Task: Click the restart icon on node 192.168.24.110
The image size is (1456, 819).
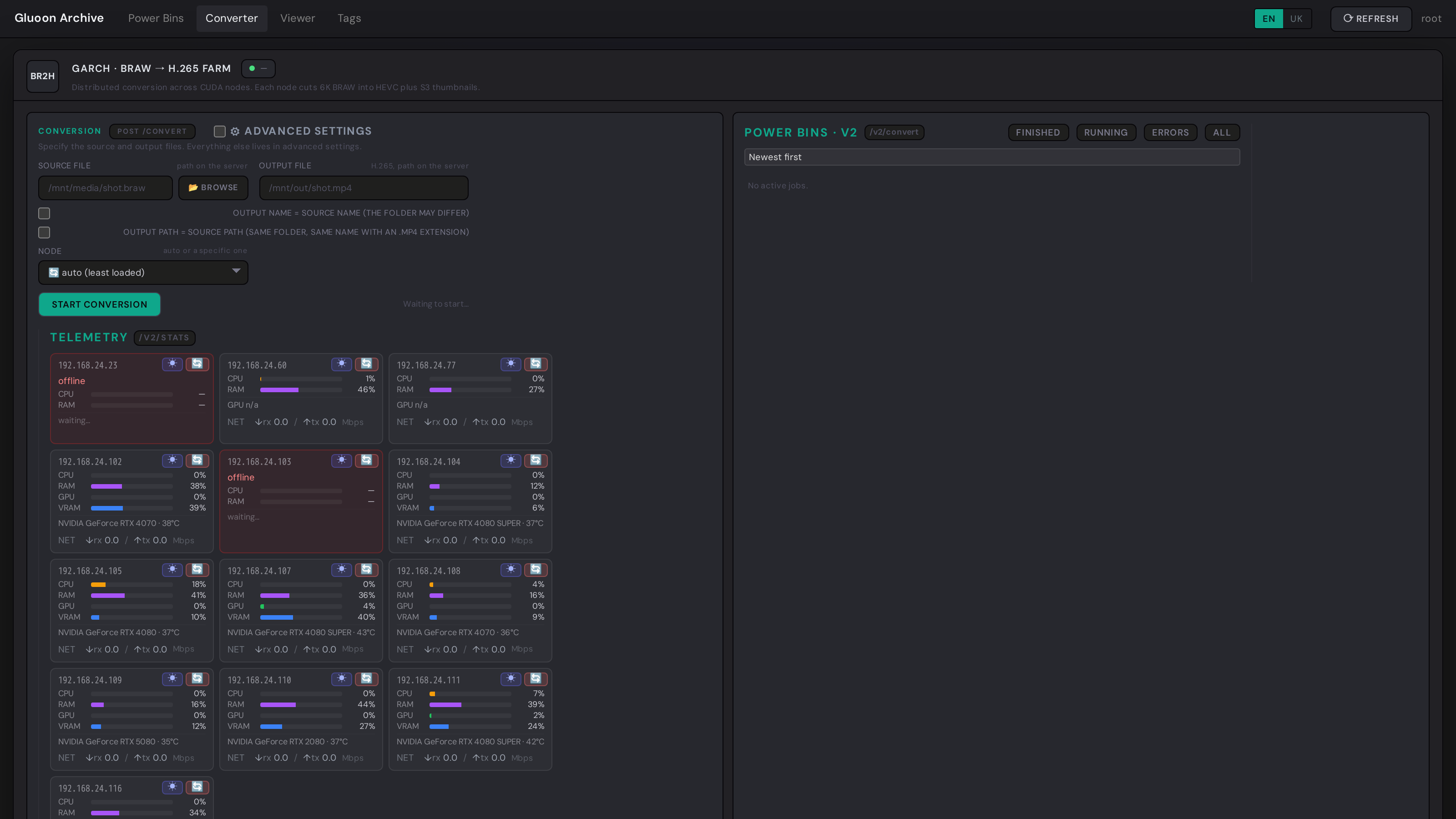Action: pyautogui.click(x=366, y=679)
